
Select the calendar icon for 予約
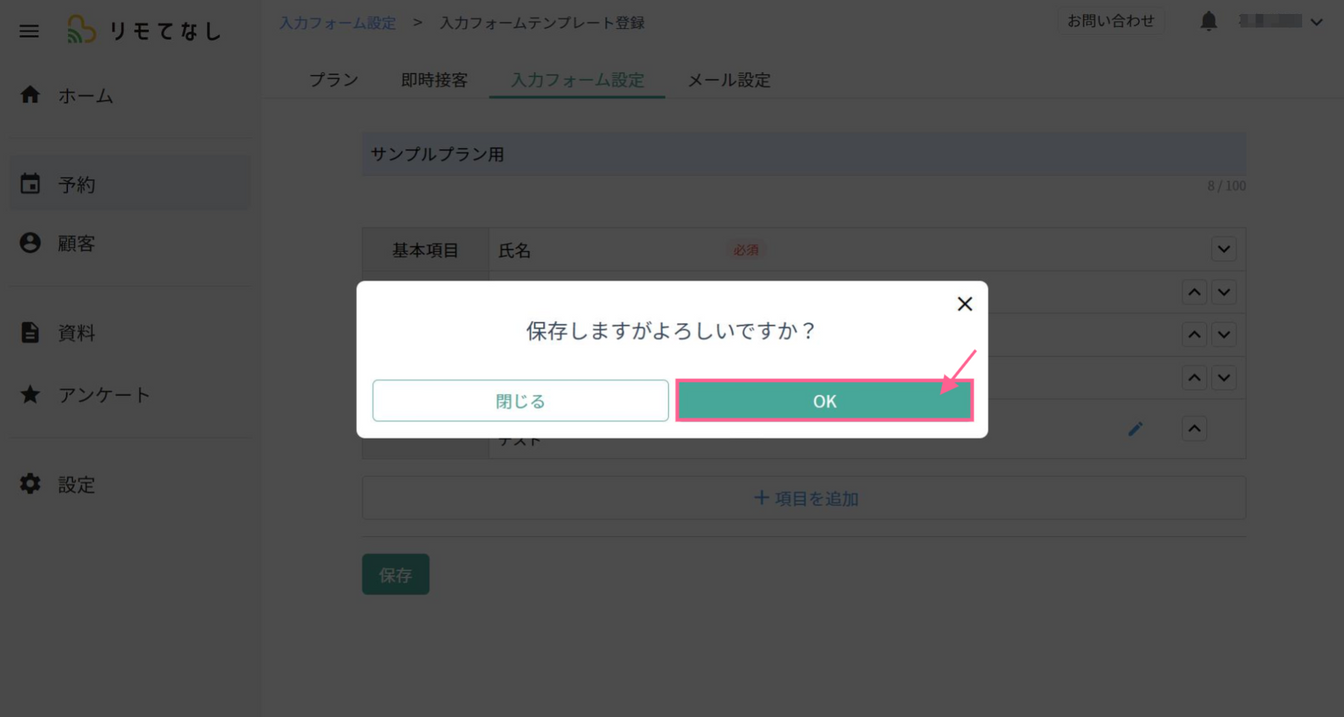[30, 184]
